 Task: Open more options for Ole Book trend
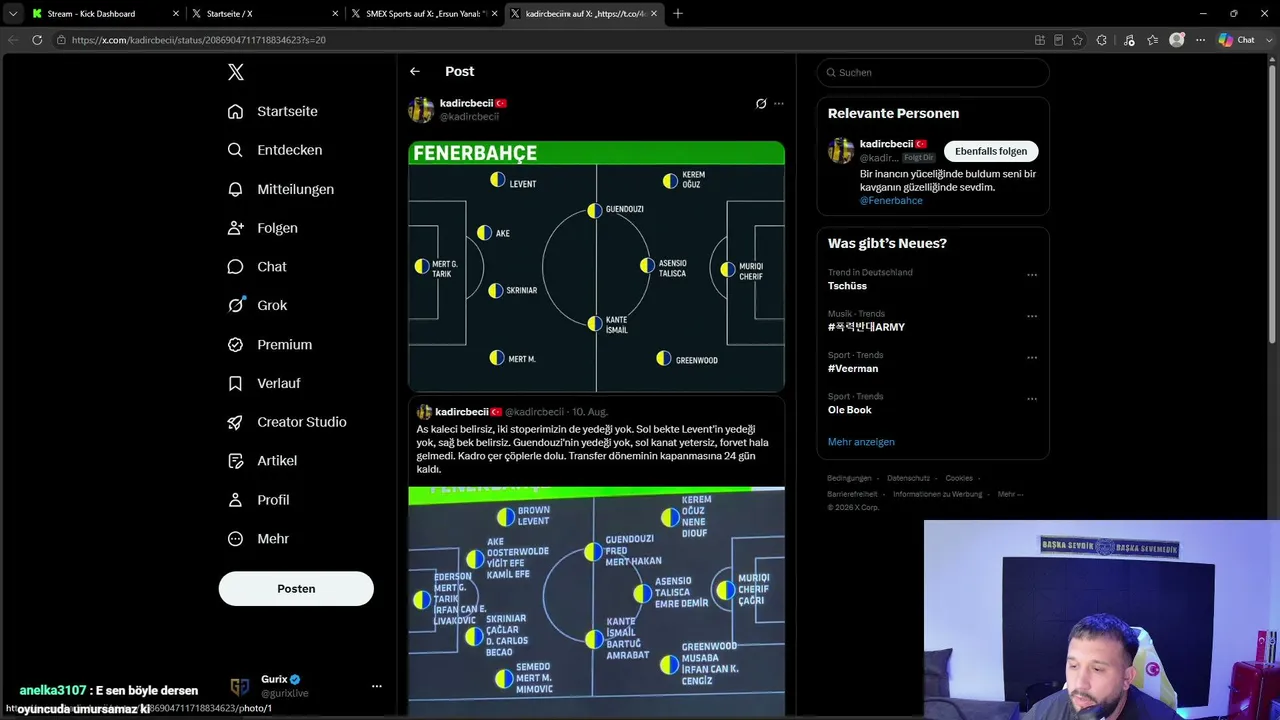click(x=1032, y=399)
